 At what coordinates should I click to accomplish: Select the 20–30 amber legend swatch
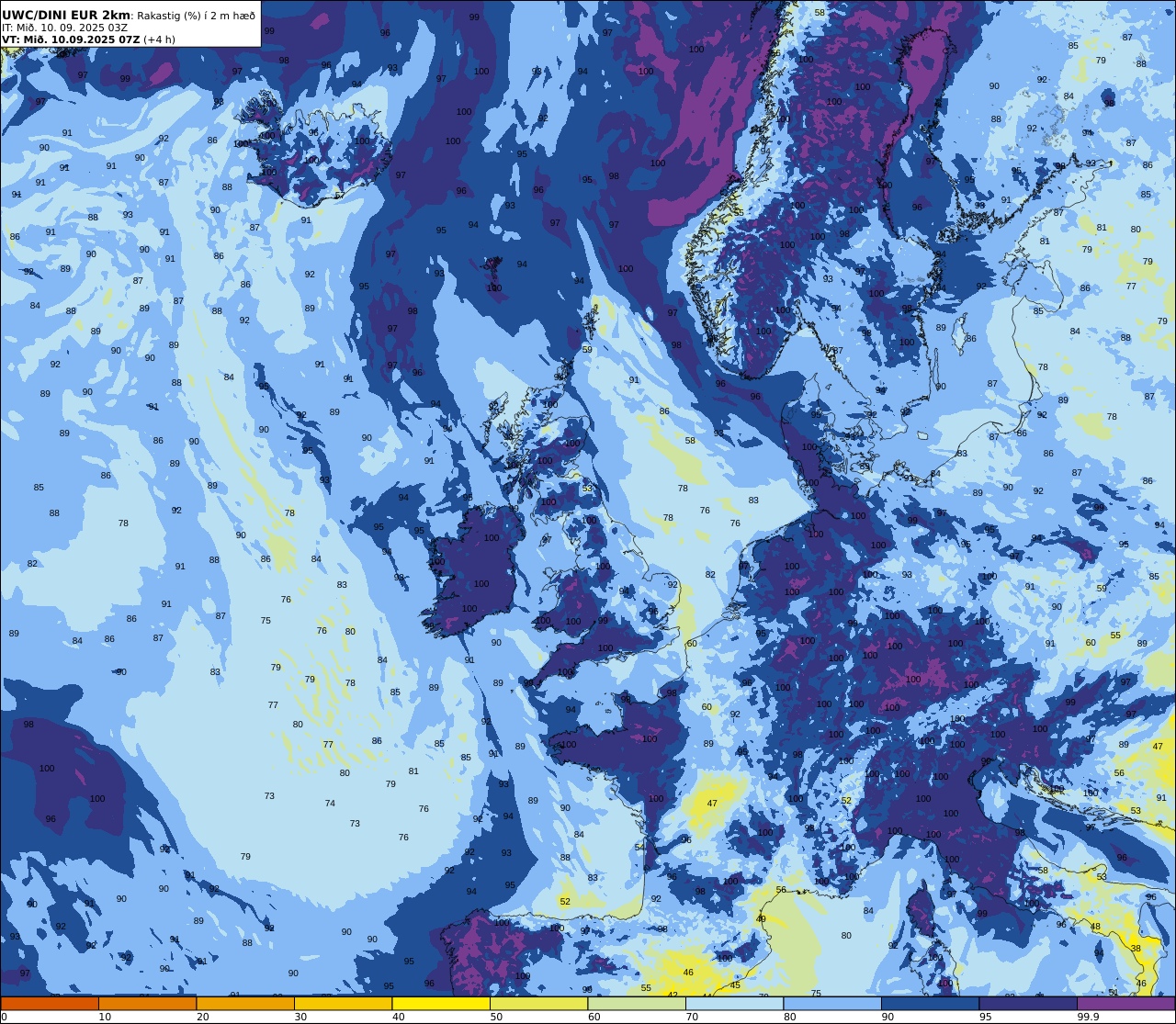click(x=245, y=1004)
